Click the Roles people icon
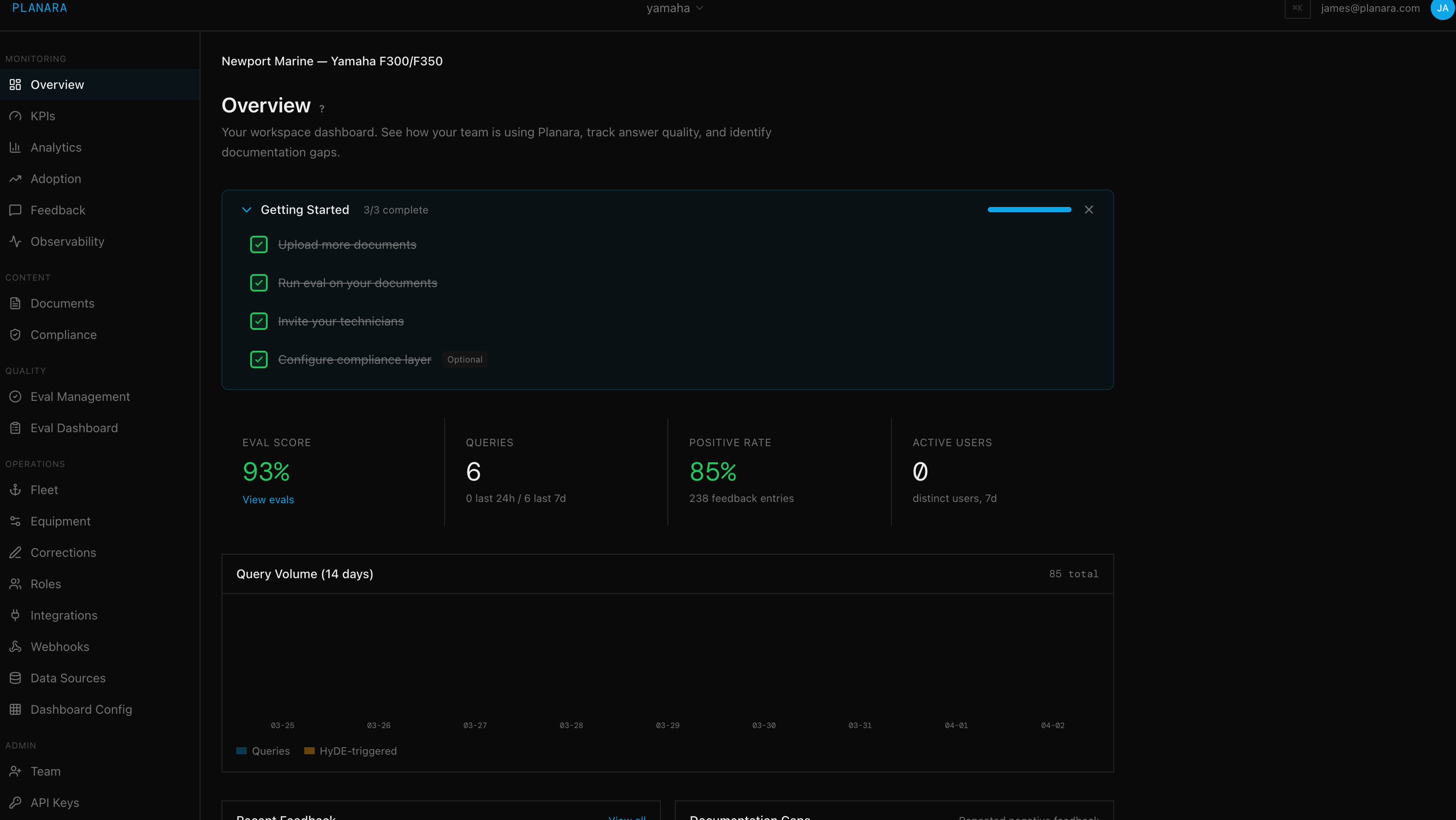Screen dimensions: 1456x820 [15, 584]
